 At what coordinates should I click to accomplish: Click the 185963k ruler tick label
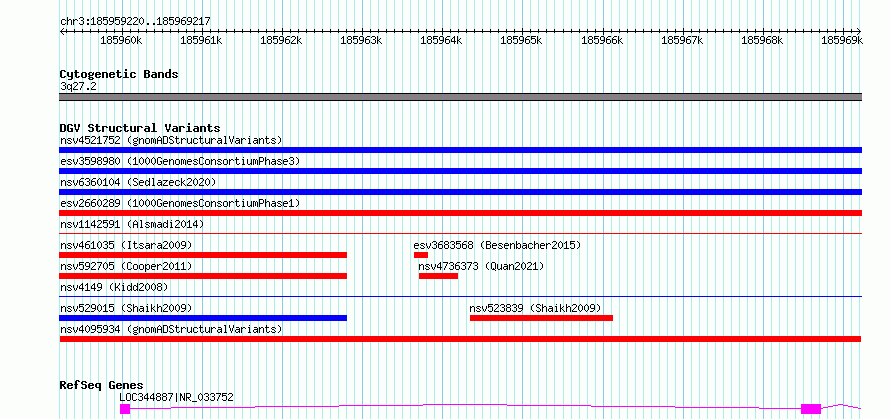pos(361,40)
